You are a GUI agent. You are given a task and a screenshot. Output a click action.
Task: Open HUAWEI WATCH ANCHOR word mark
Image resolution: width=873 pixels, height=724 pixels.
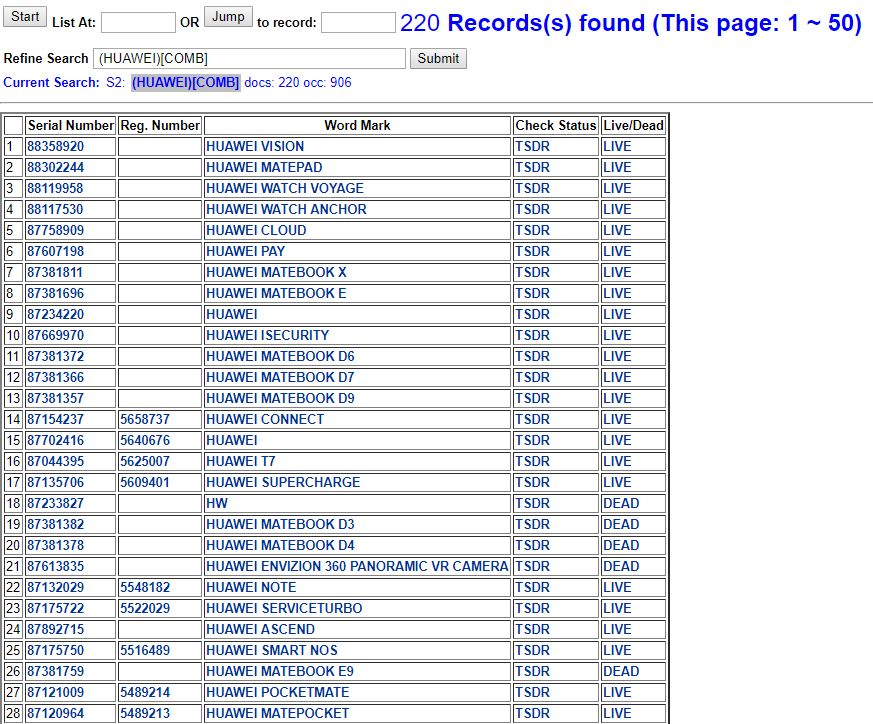pyautogui.click(x=286, y=209)
